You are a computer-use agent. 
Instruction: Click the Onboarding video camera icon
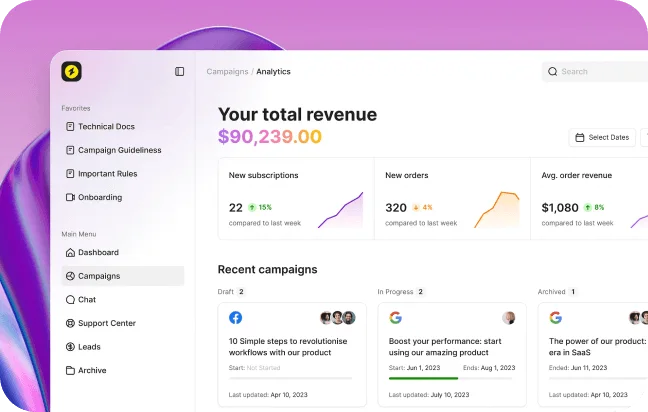coord(70,197)
